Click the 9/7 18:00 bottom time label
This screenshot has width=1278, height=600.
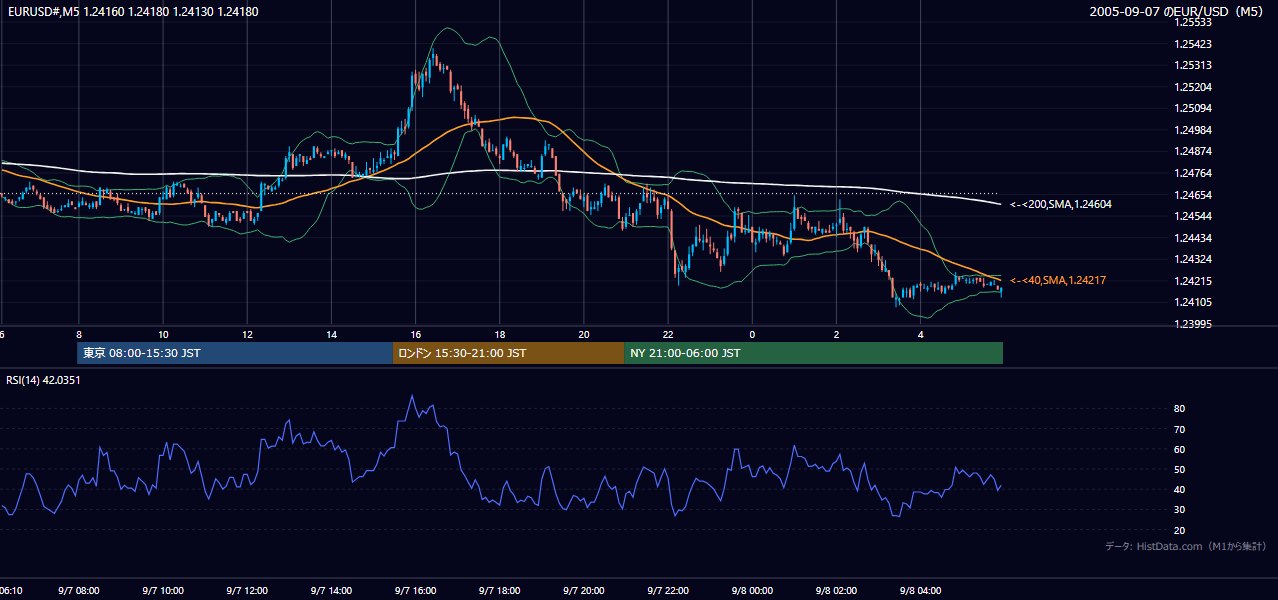point(500,591)
